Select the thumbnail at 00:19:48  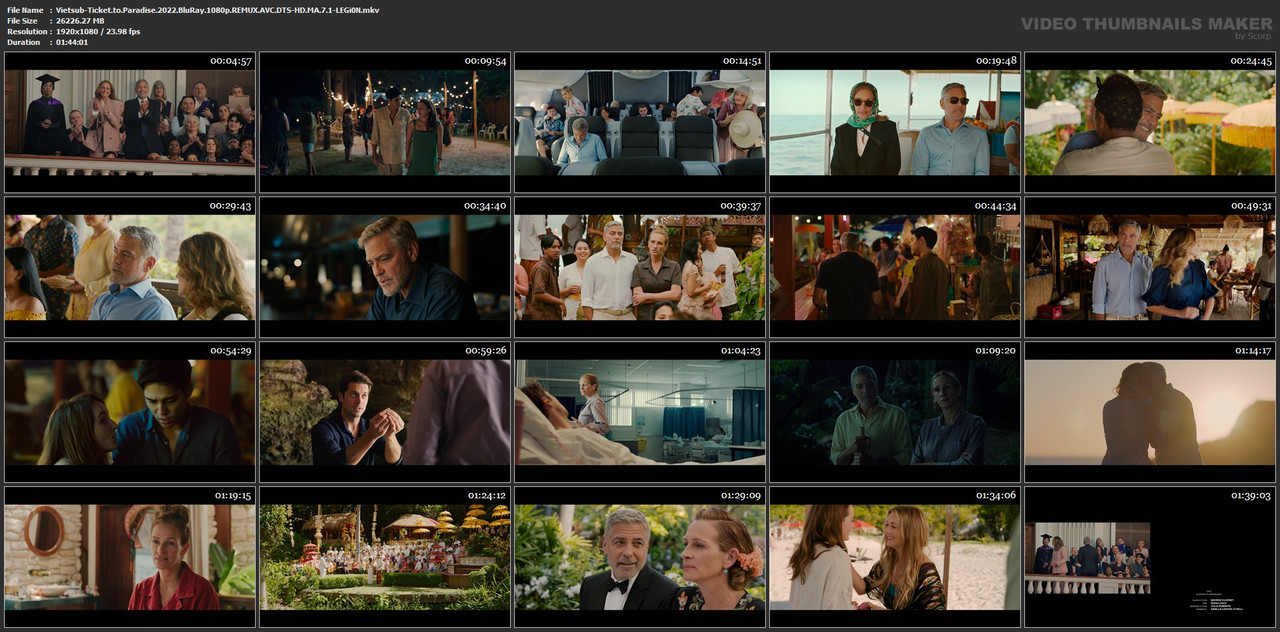tap(895, 122)
